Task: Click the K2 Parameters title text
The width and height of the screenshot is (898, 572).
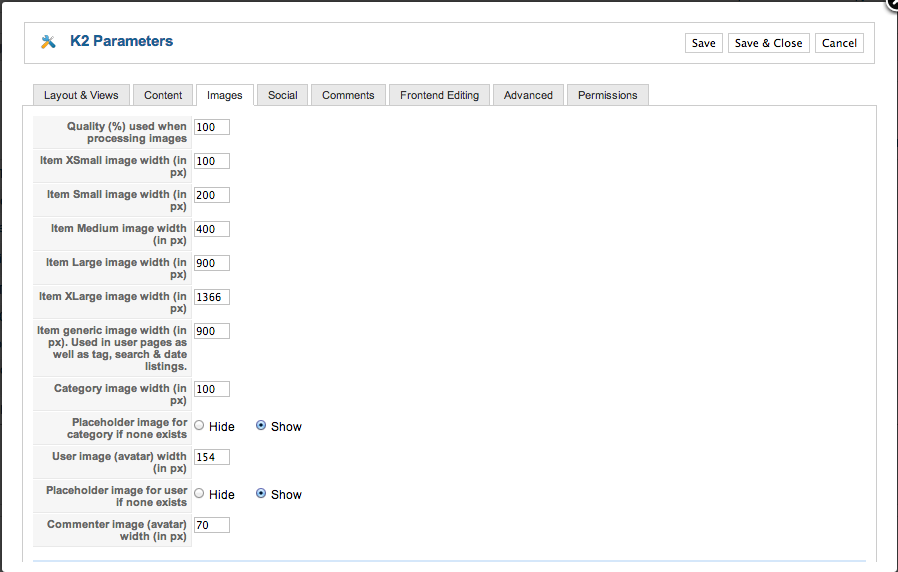Action: point(121,41)
